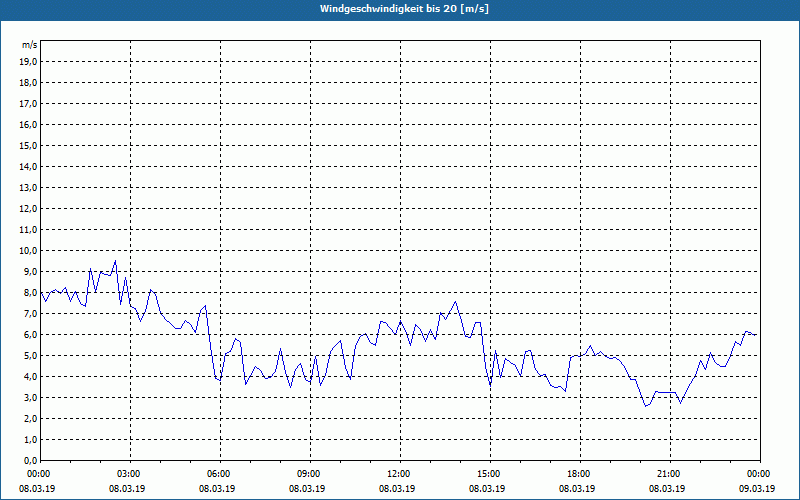800x500 pixels.
Task: Click the '08.03.19' date under 15:00
Action: [487, 488]
